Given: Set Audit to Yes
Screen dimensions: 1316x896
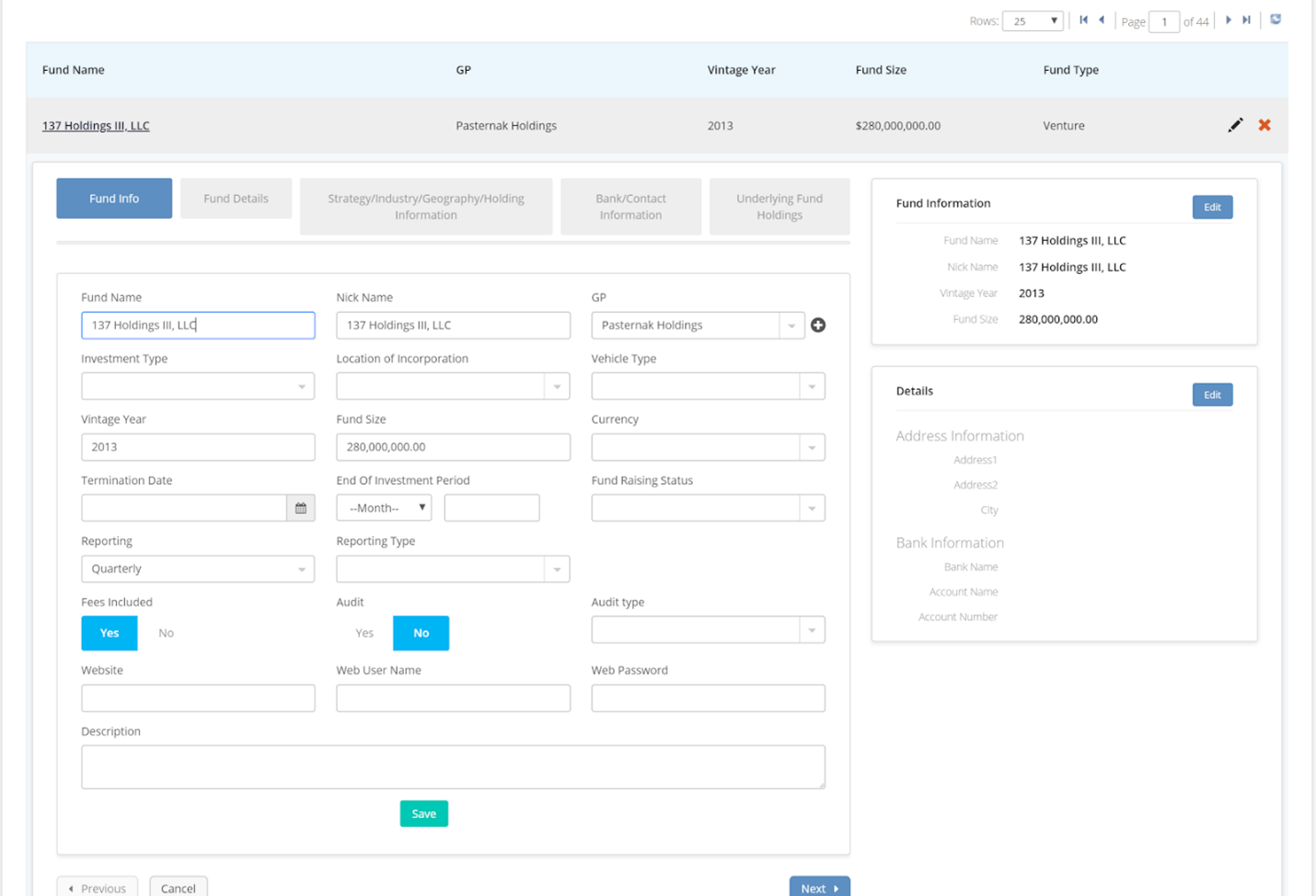Looking at the screenshot, I should click(364, 633).
